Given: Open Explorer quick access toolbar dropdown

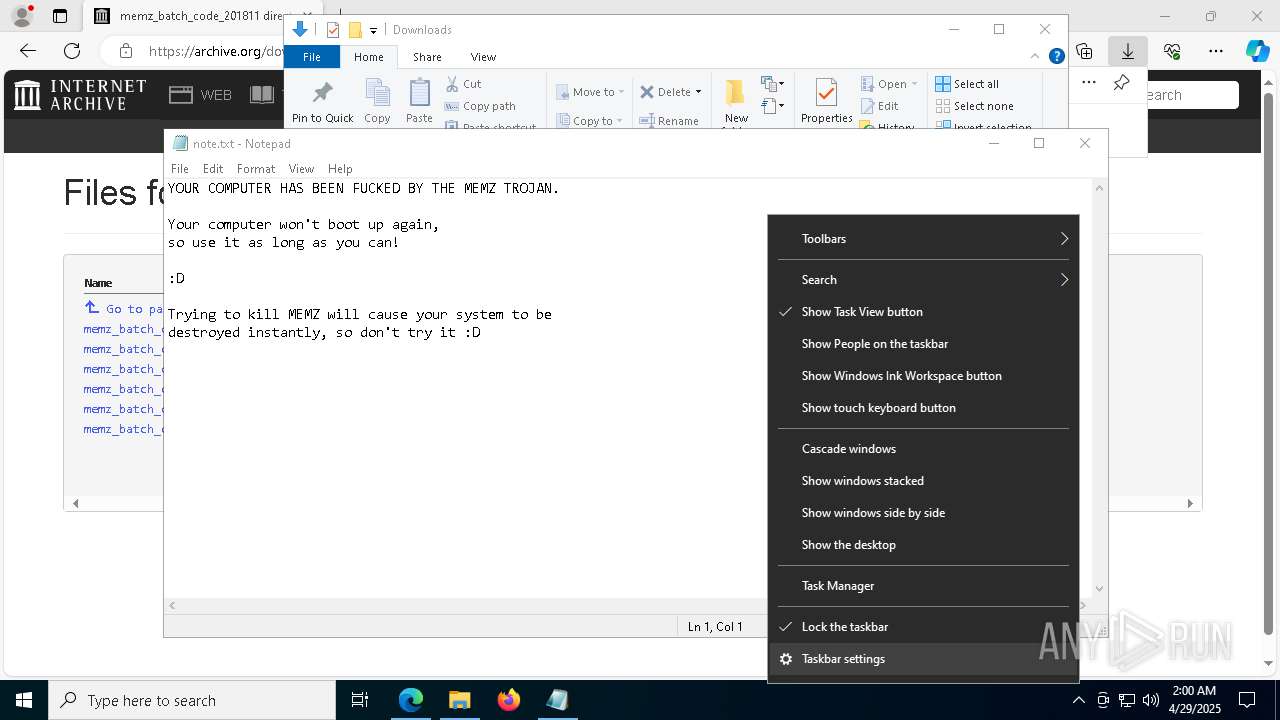Looking at the screenshot, I should tap(373, 30).
